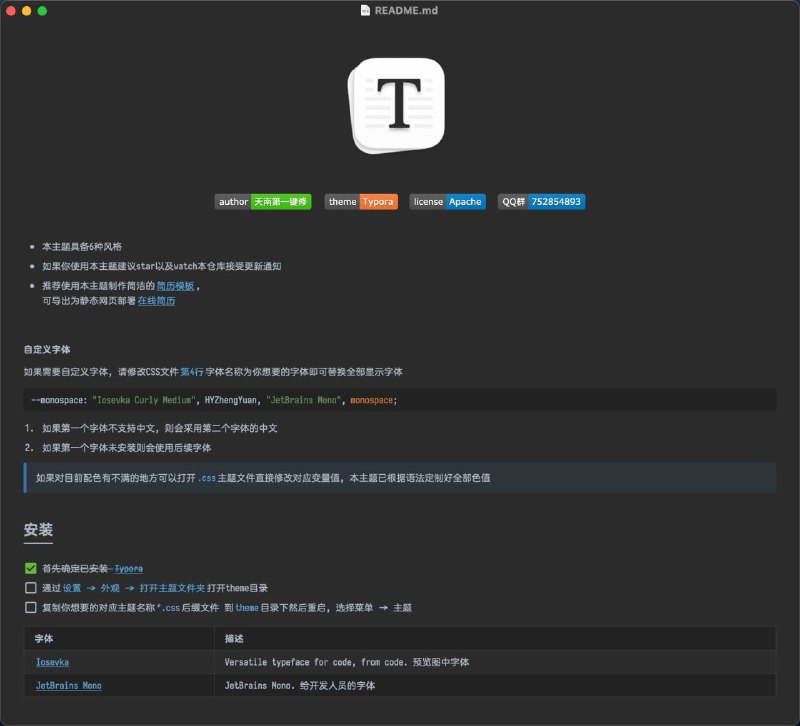Click the Typora logo image
800x726 pixels.
pos(396,106)
